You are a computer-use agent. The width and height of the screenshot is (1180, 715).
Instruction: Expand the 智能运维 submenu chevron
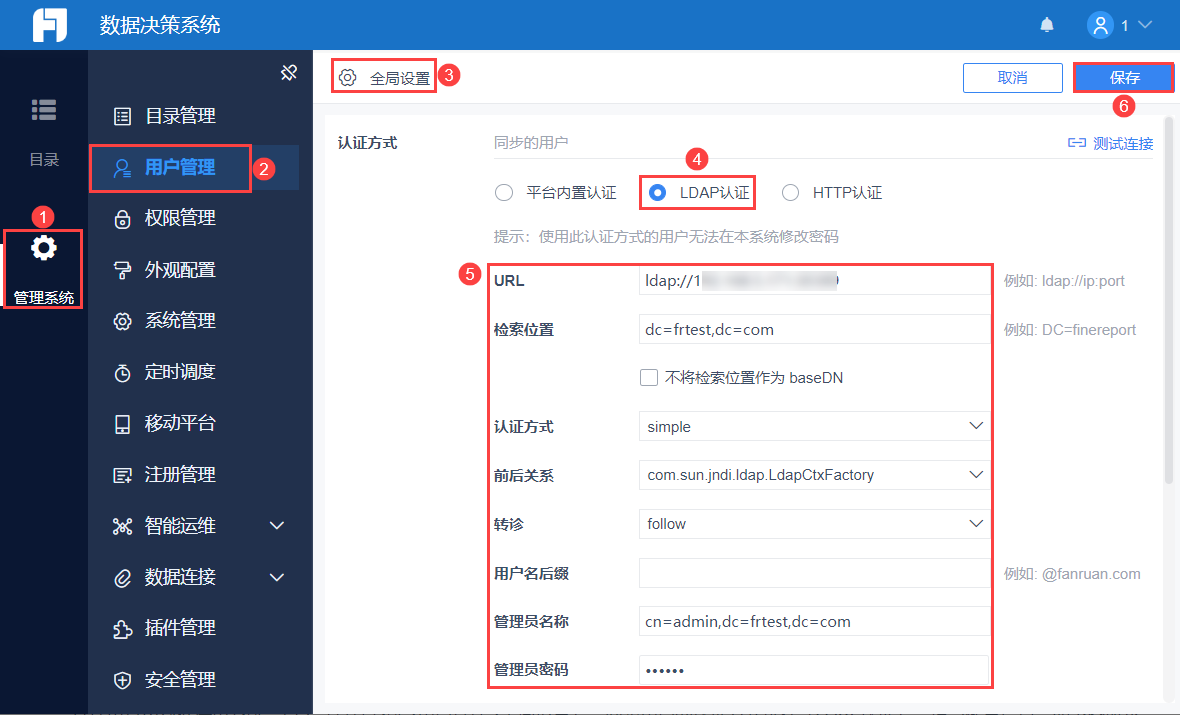277,525
